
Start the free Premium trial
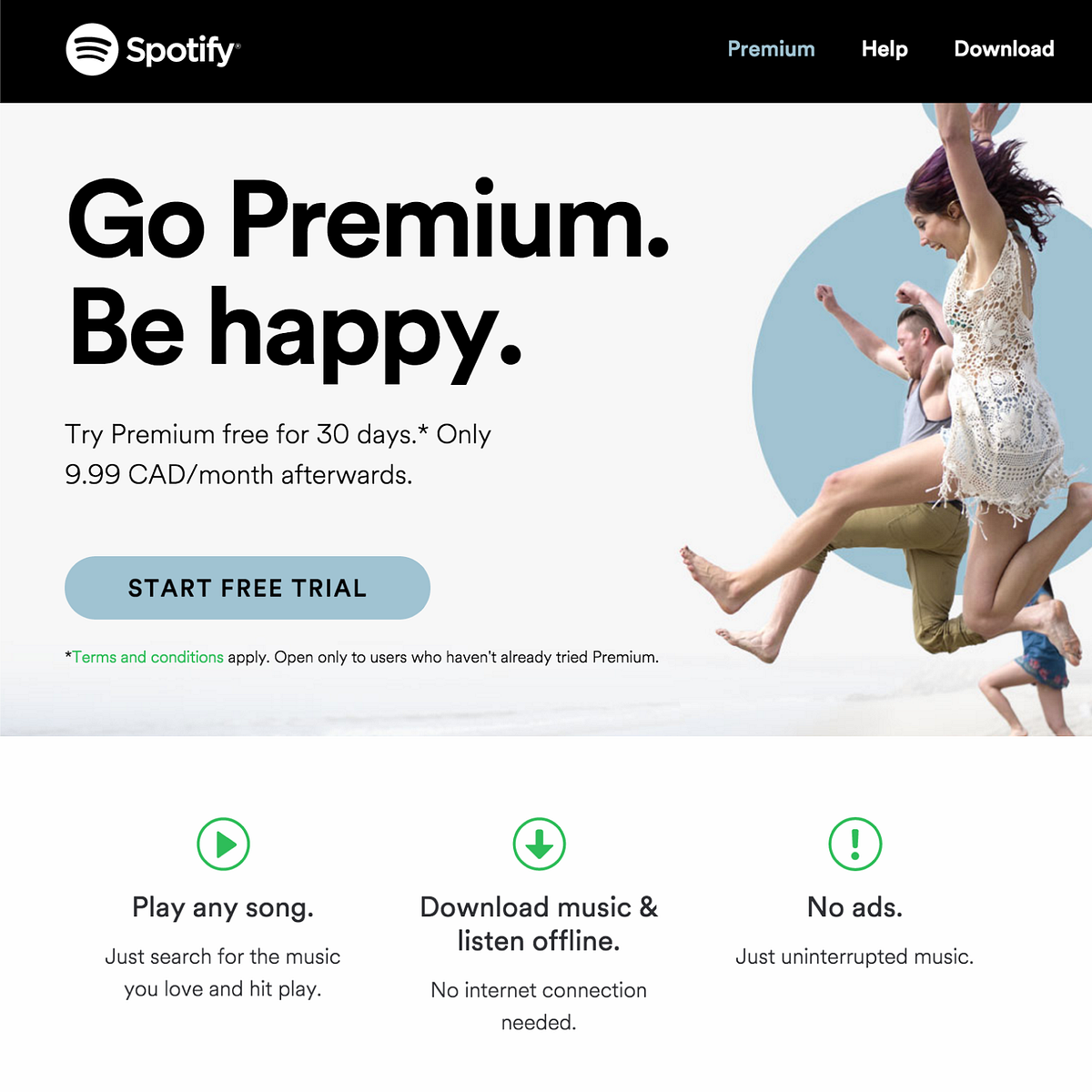point(248,588)
